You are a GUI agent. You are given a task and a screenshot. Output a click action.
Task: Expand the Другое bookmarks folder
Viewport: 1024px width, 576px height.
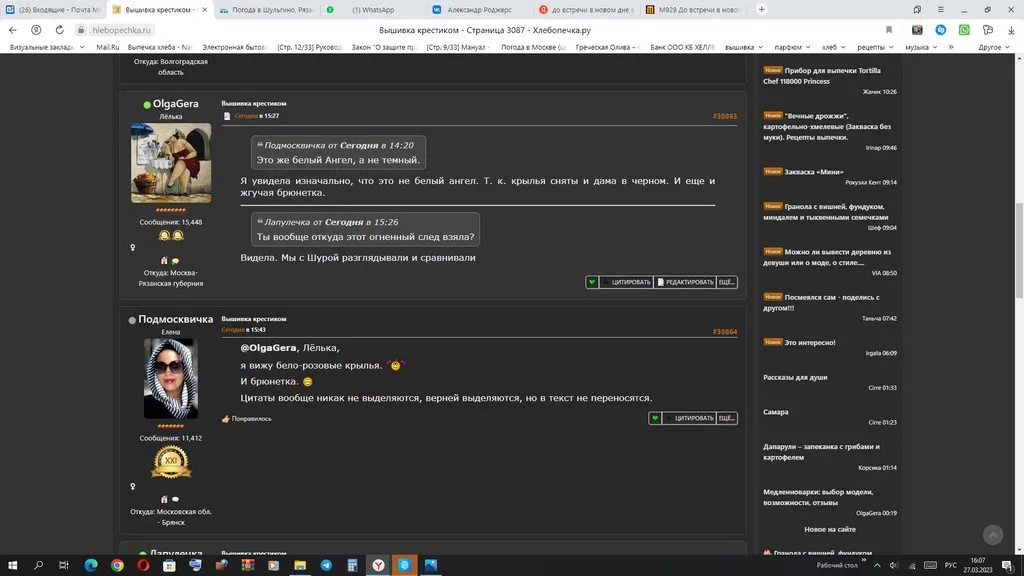[x=992, y=47]
